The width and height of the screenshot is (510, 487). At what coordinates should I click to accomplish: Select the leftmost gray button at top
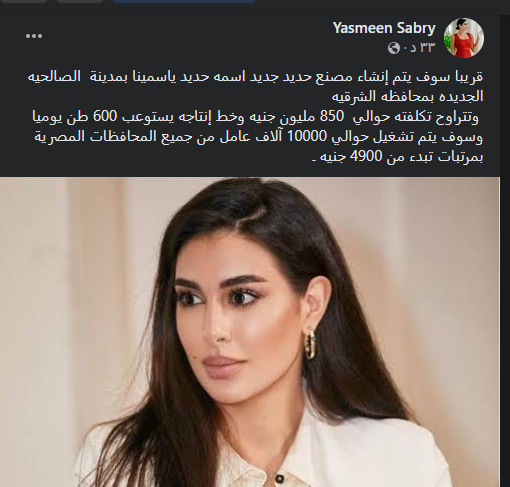23,1
